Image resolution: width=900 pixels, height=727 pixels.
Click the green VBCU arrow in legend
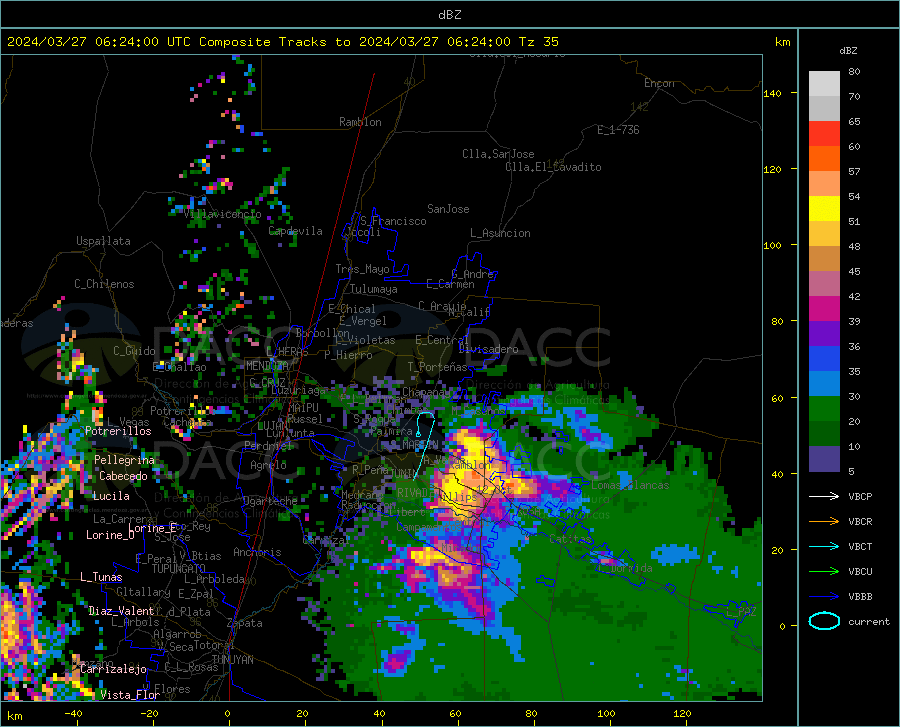(824, 571)
